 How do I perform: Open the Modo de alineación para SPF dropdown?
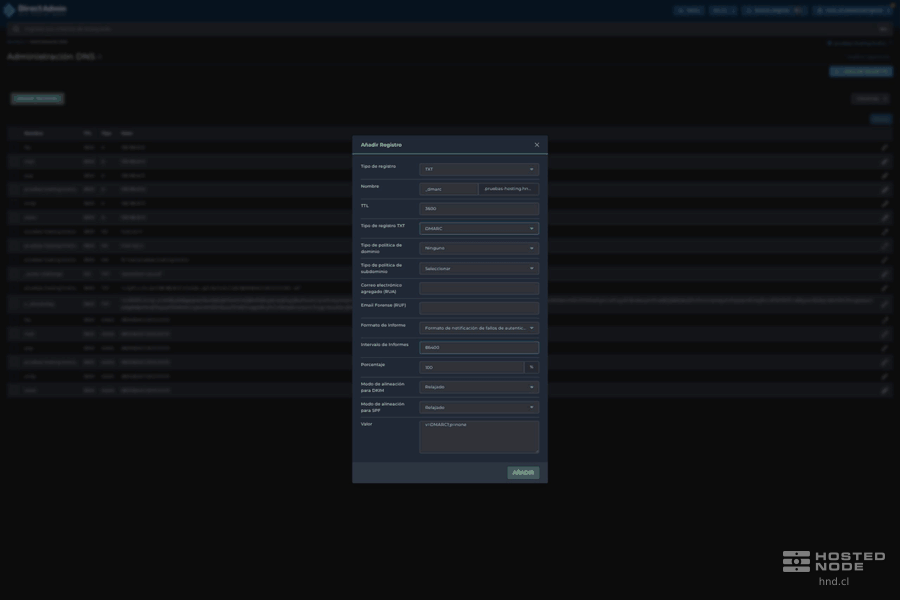tap(479, 407)
